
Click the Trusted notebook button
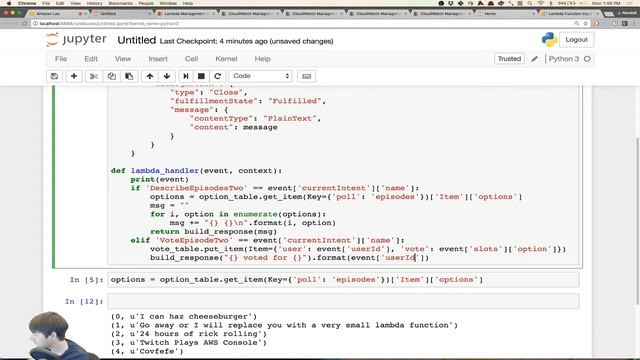click(x=509, y=59)
